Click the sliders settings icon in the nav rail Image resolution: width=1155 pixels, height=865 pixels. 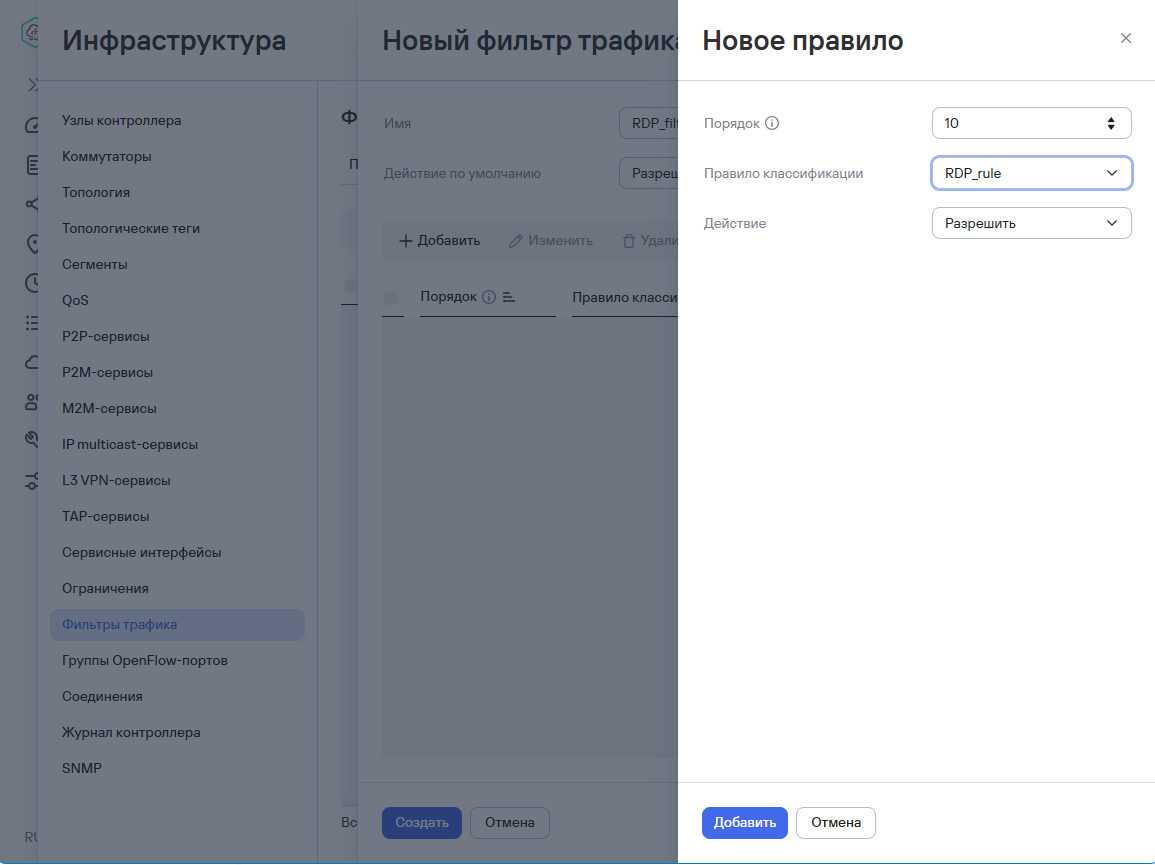pos(32,480)
